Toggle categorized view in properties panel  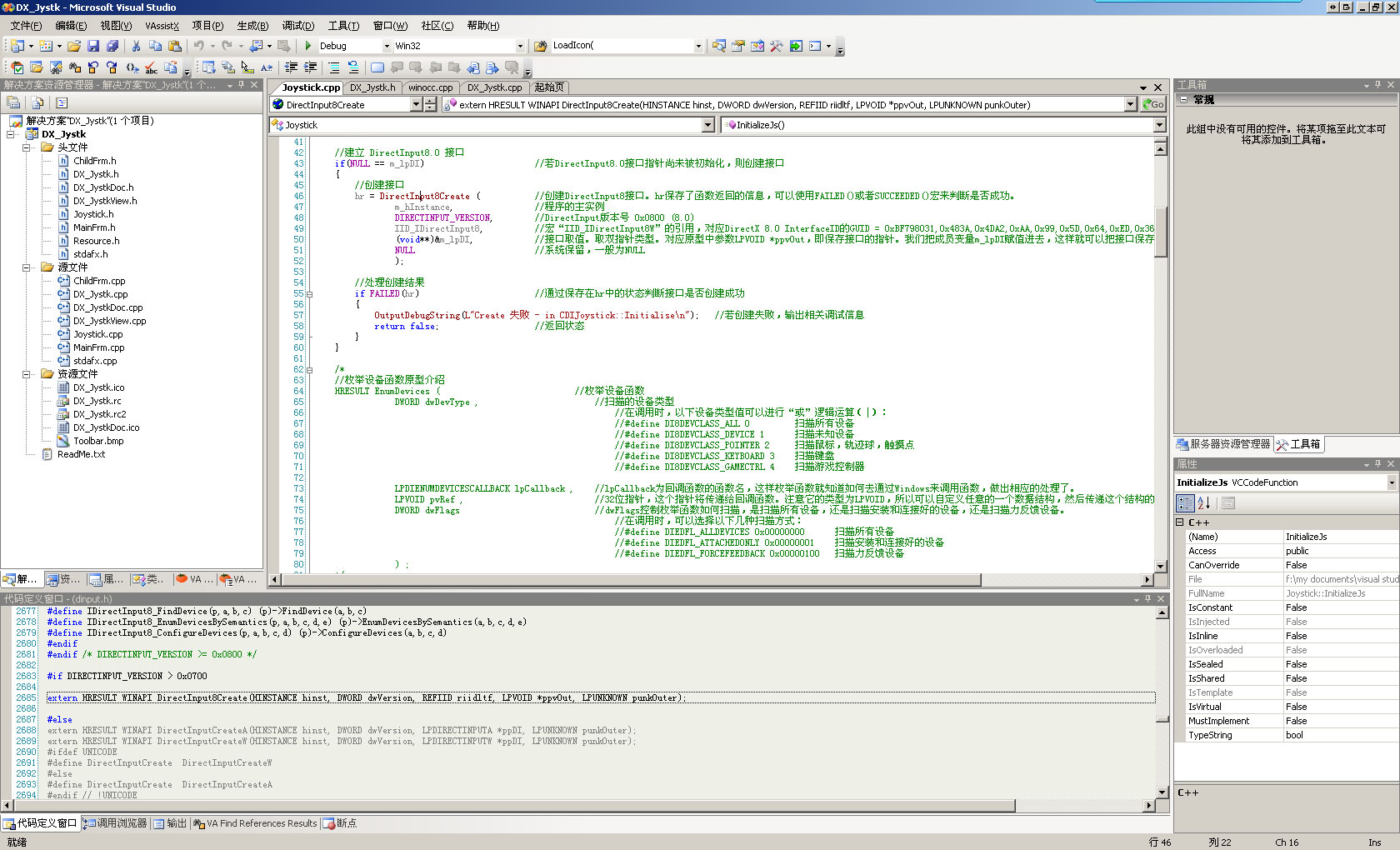pos(1185,502)
